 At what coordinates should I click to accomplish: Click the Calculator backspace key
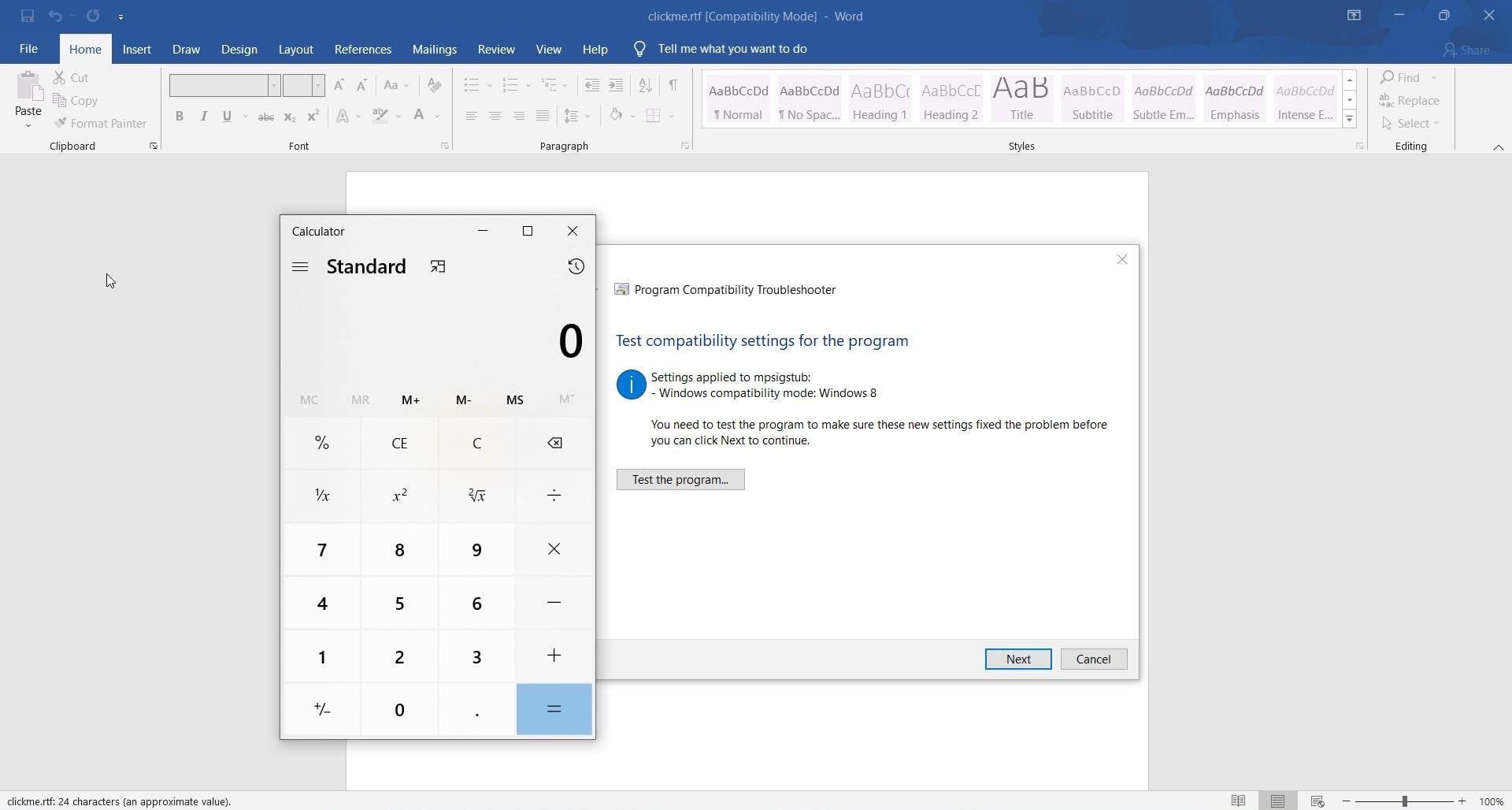554,443
